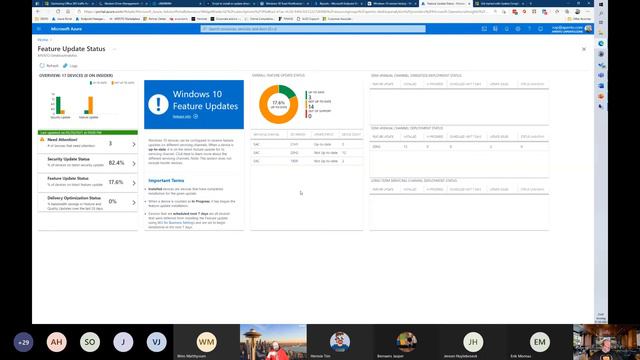
Task: Open the Azure portal hamburger menu
Action: point(39,29)
